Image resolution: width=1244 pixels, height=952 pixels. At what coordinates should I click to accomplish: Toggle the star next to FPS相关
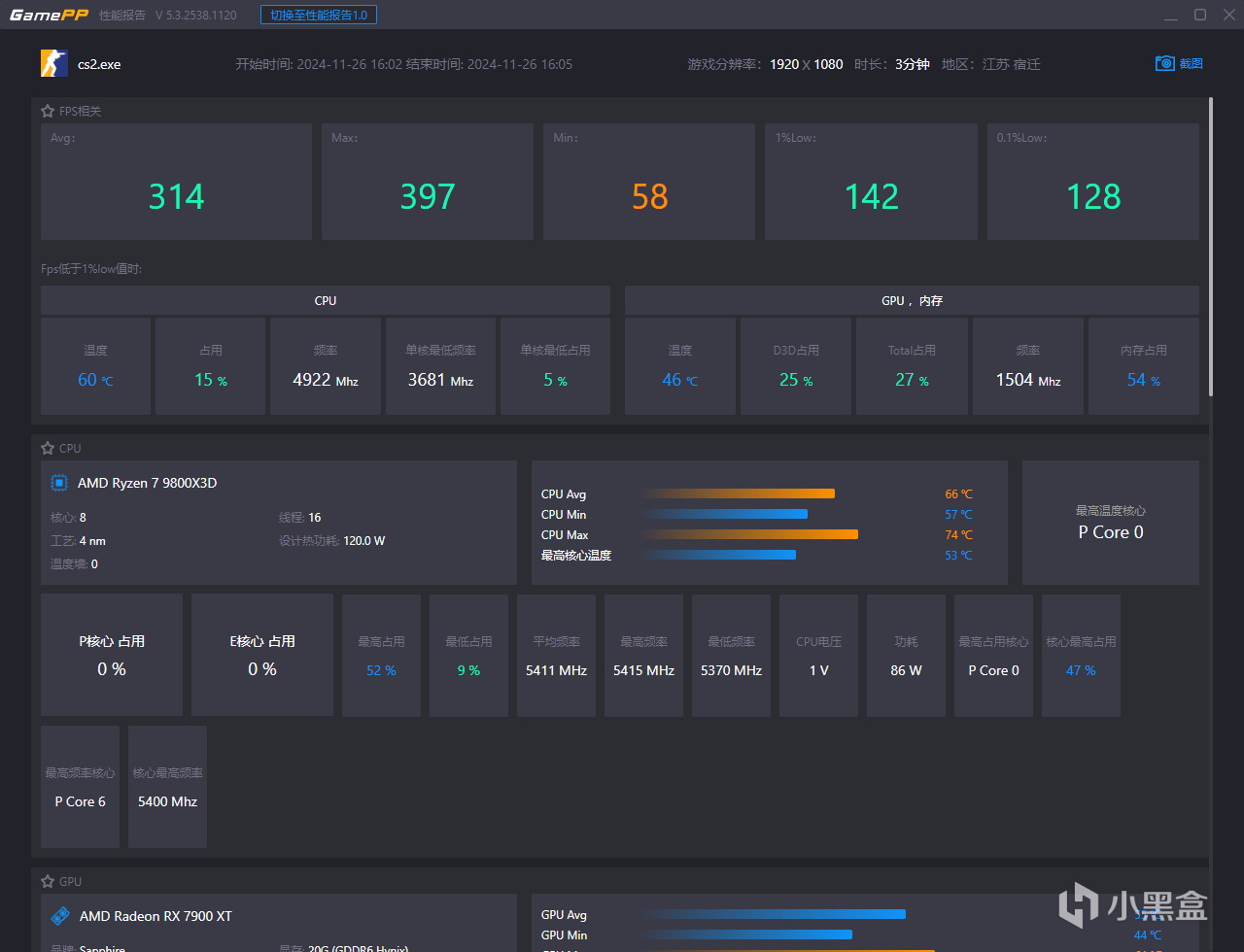tap(48, 112)
